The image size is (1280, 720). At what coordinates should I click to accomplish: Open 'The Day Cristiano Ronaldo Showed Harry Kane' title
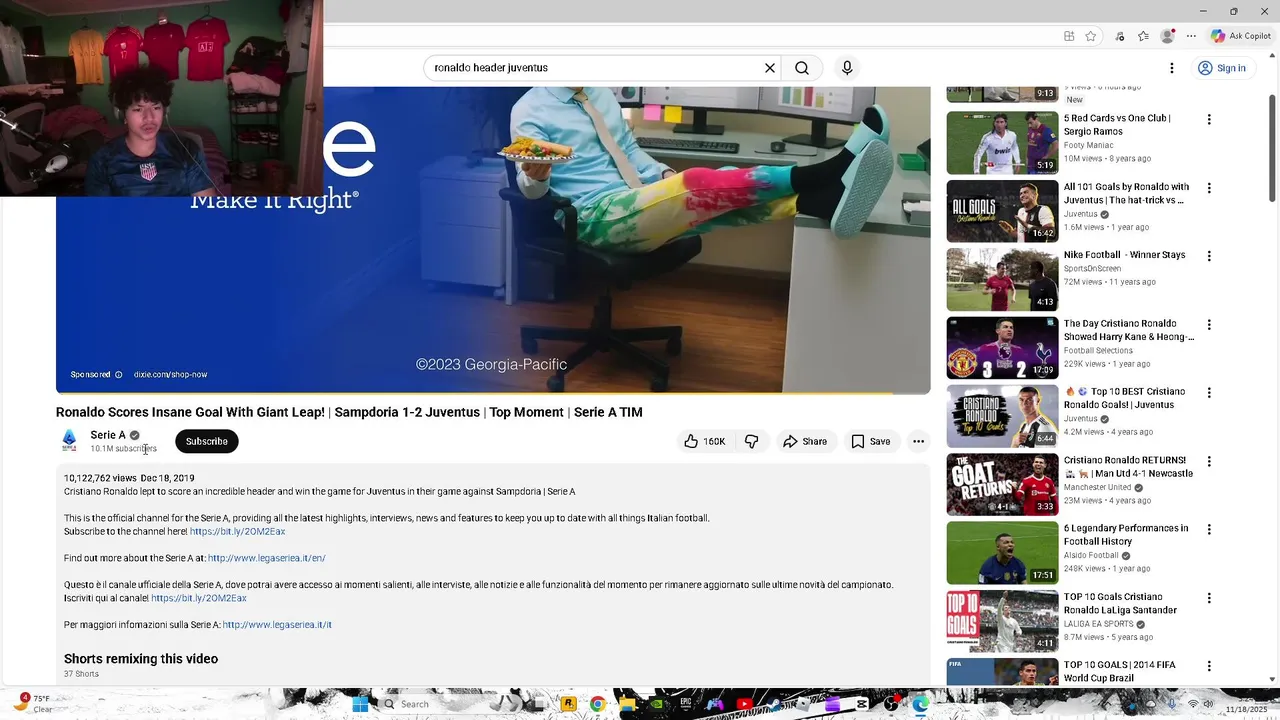coord(1128,330)
